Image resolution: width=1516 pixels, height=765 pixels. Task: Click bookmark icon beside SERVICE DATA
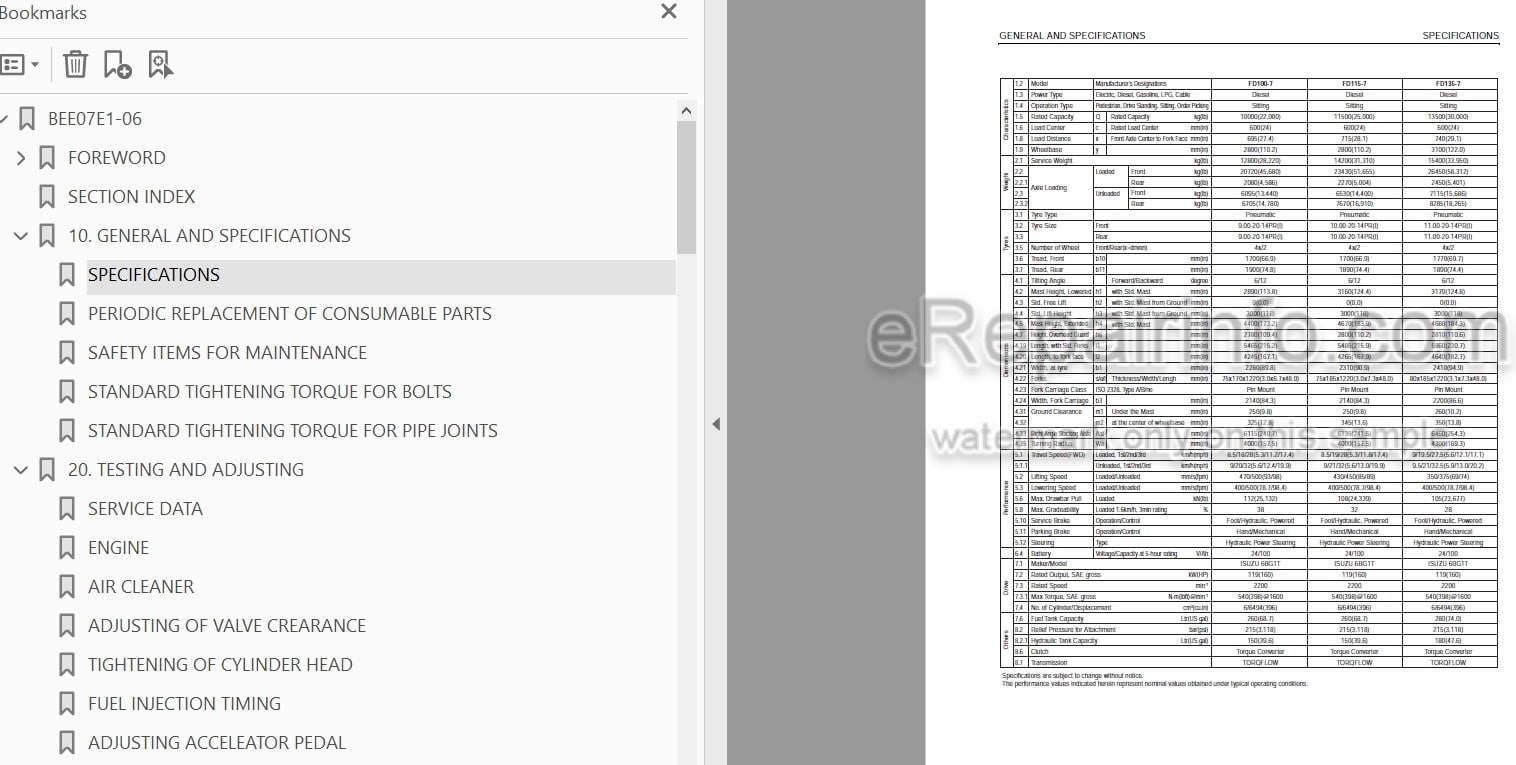pos(66,509)
